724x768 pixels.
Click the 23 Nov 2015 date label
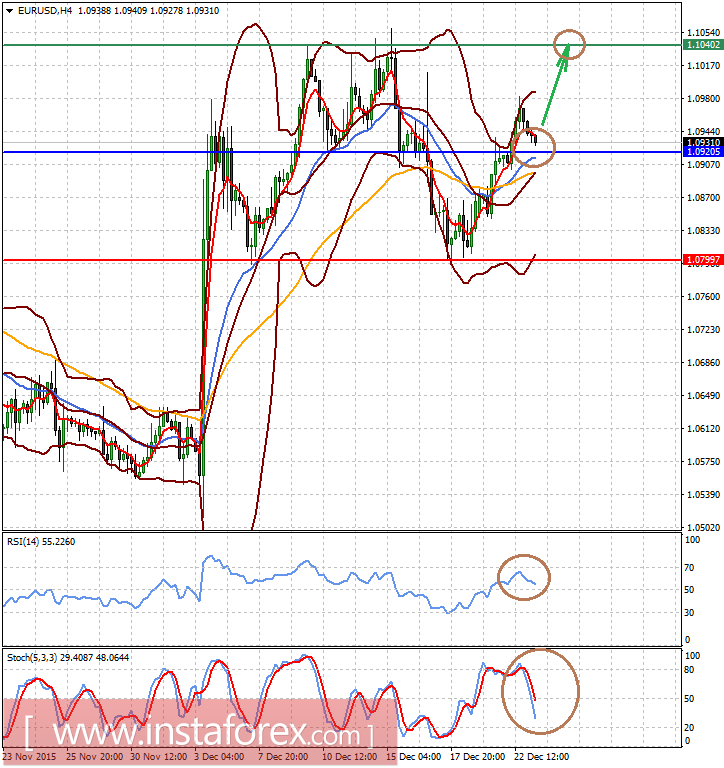click(30, 757)
